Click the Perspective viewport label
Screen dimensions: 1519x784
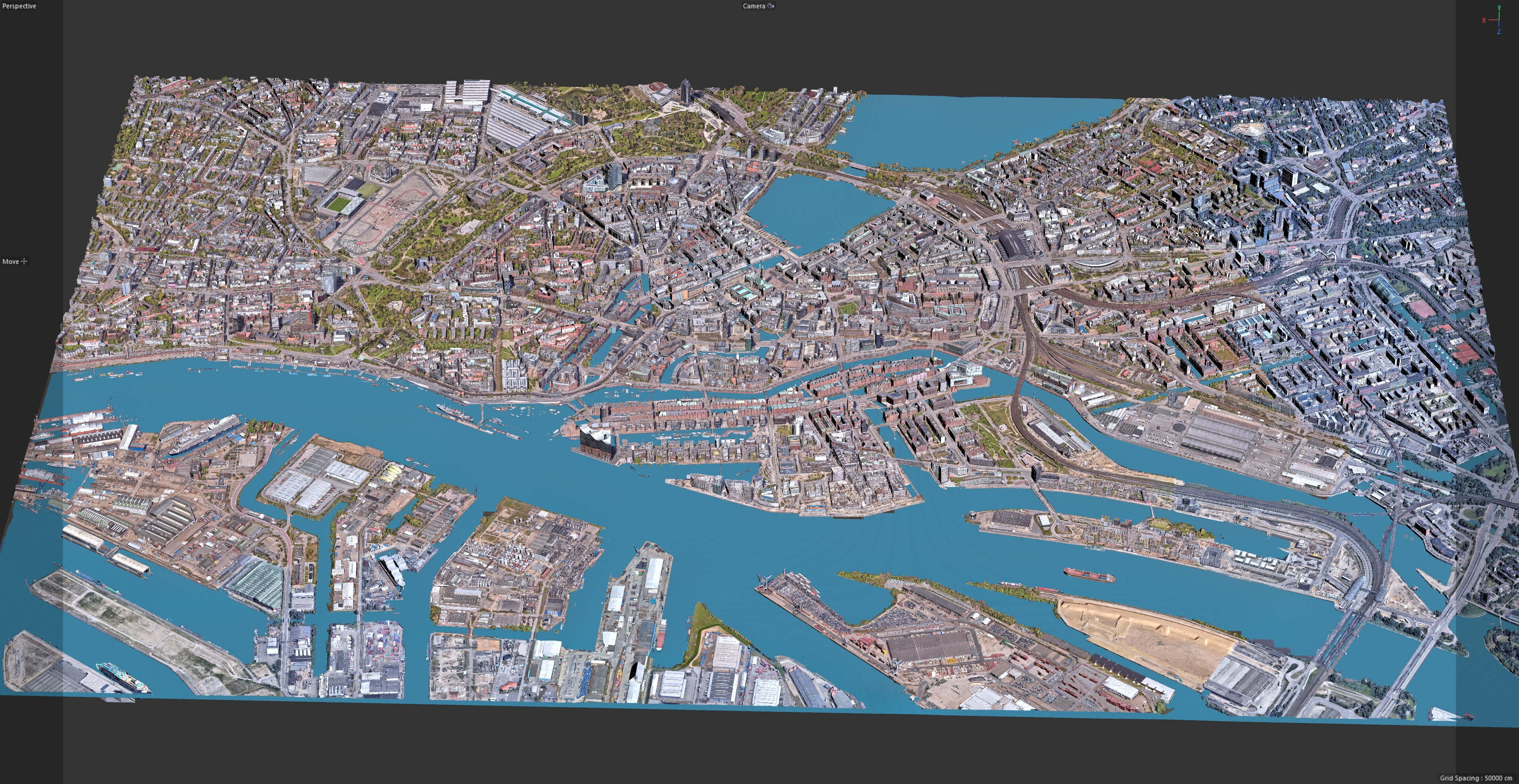(19, 6)
